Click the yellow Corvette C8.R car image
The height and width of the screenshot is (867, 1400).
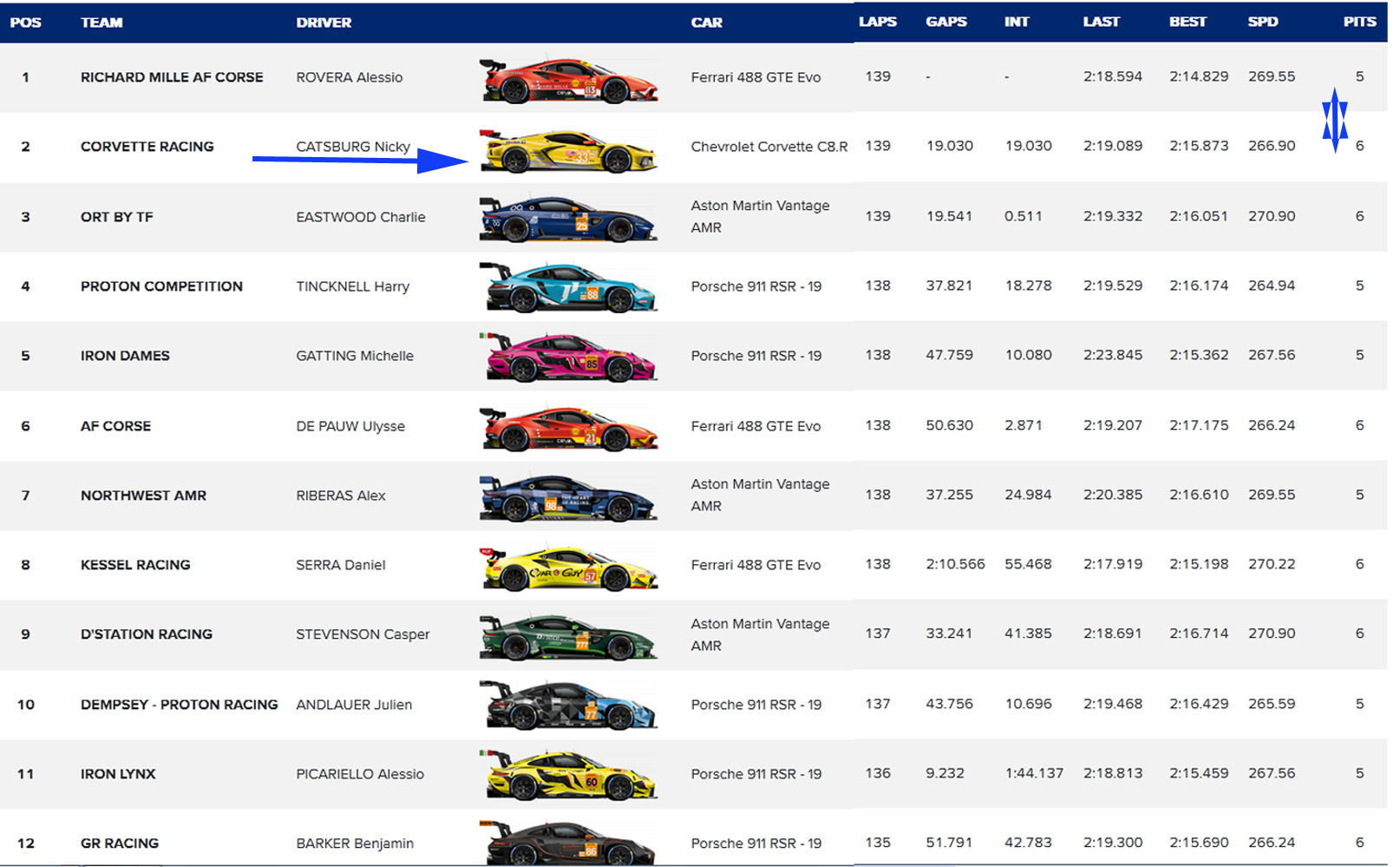[x=568, y=150]
